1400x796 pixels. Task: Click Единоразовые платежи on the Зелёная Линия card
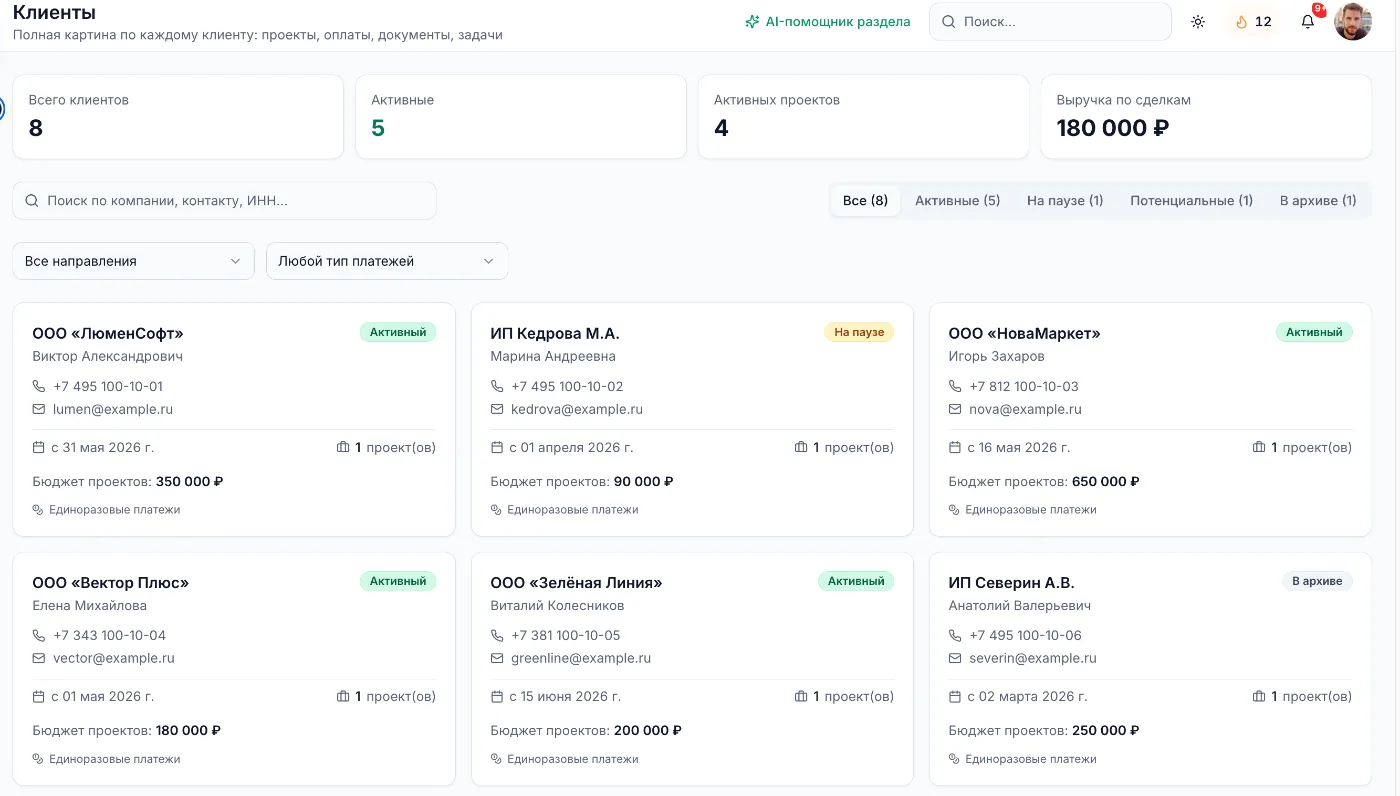[573, 759]
